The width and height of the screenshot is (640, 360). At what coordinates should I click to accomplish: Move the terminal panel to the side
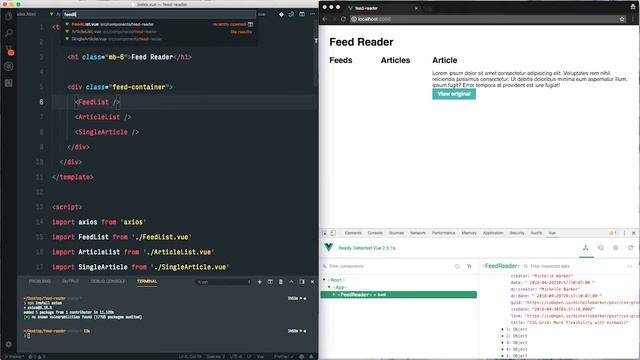302,282
